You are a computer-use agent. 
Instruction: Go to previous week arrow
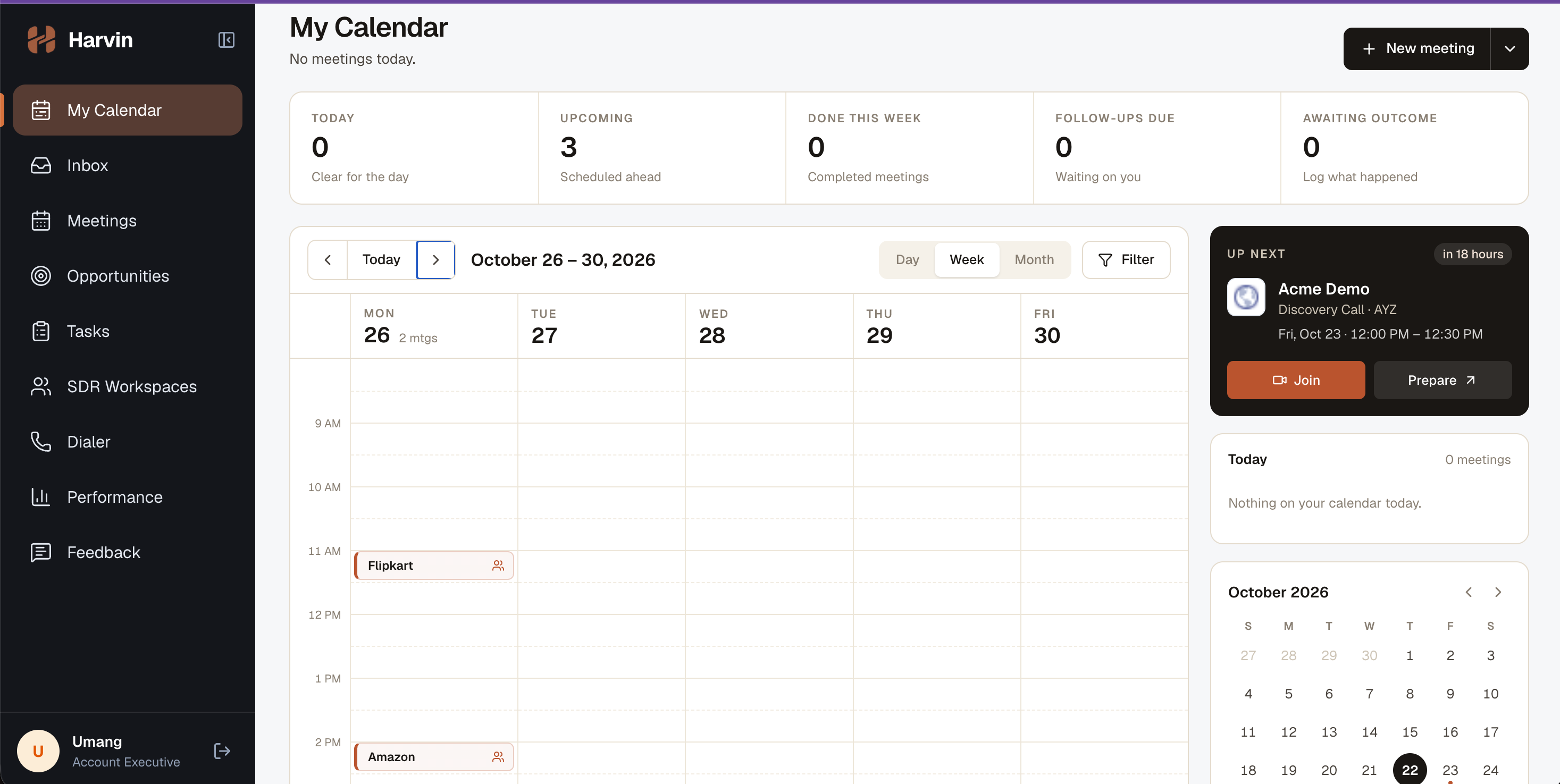[328, 260]
